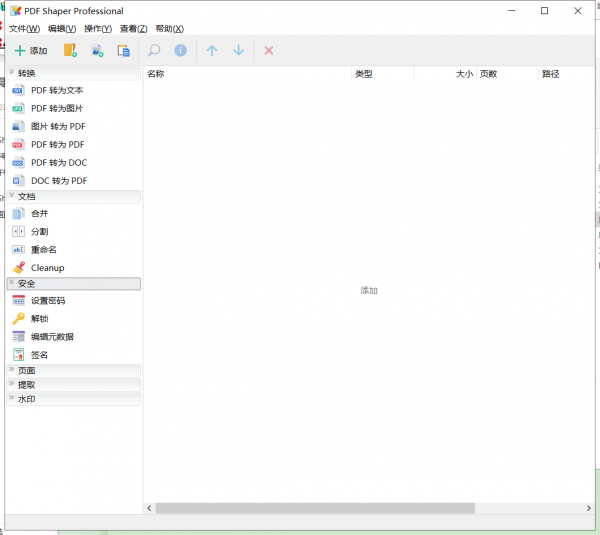Open the 查看(Z) menu
Screen dimensions: 600x535
click(x=134, y=29)
